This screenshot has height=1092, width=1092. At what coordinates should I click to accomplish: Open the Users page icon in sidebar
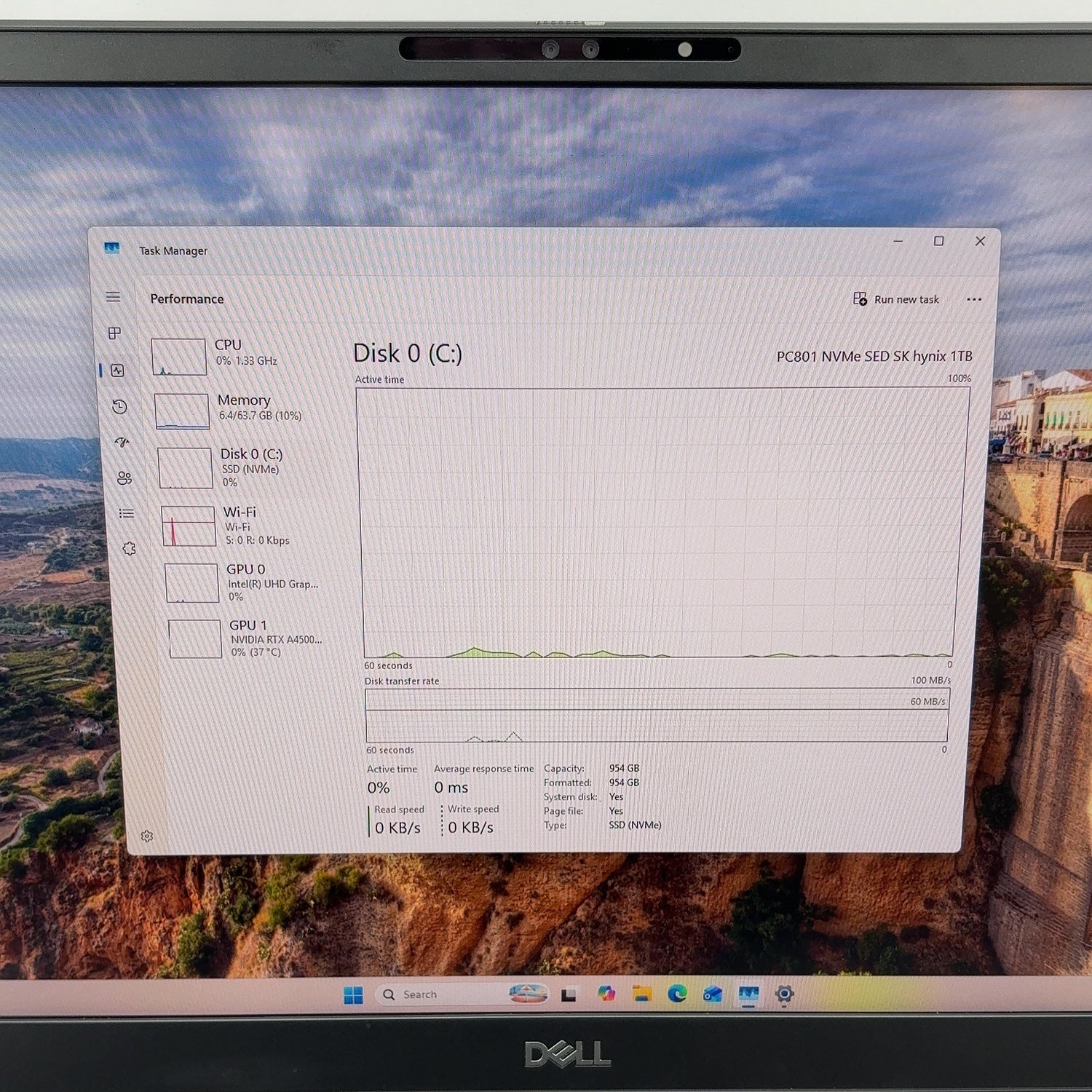click(x=124, y=478)
